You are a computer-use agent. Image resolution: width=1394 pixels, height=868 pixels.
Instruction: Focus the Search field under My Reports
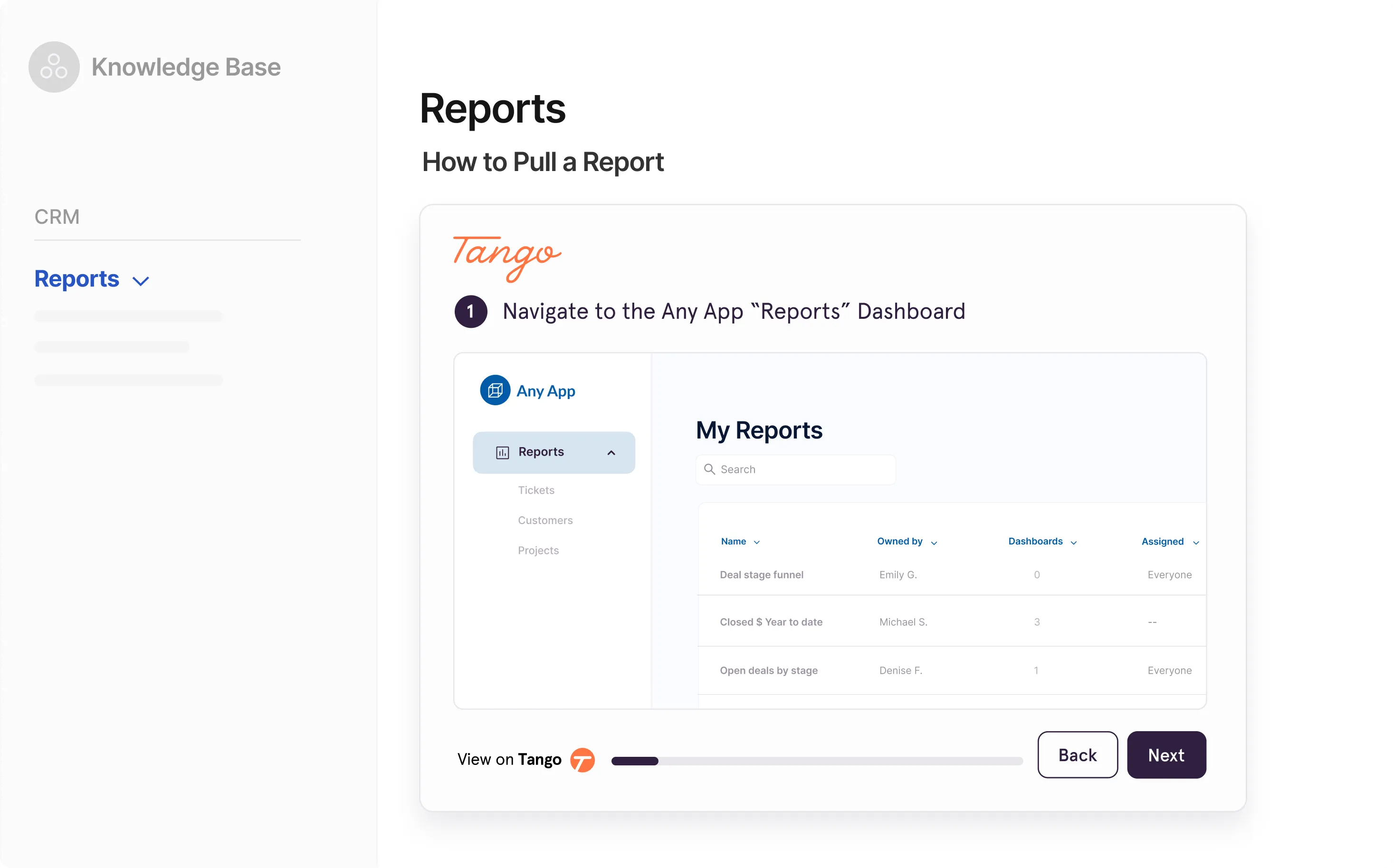coord(796,469)
